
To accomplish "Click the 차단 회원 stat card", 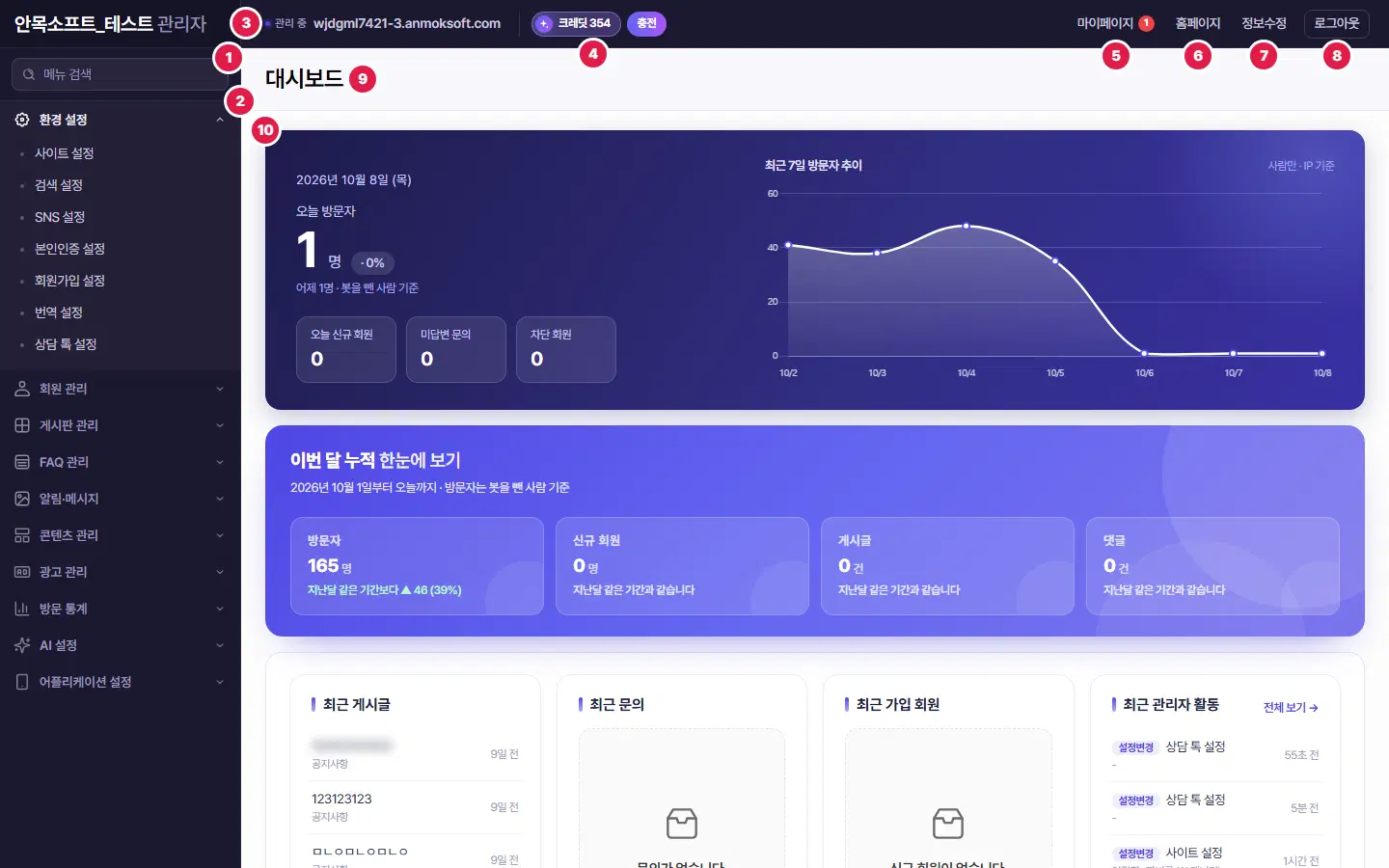I will pyautogui.click(x=566, y=349).
